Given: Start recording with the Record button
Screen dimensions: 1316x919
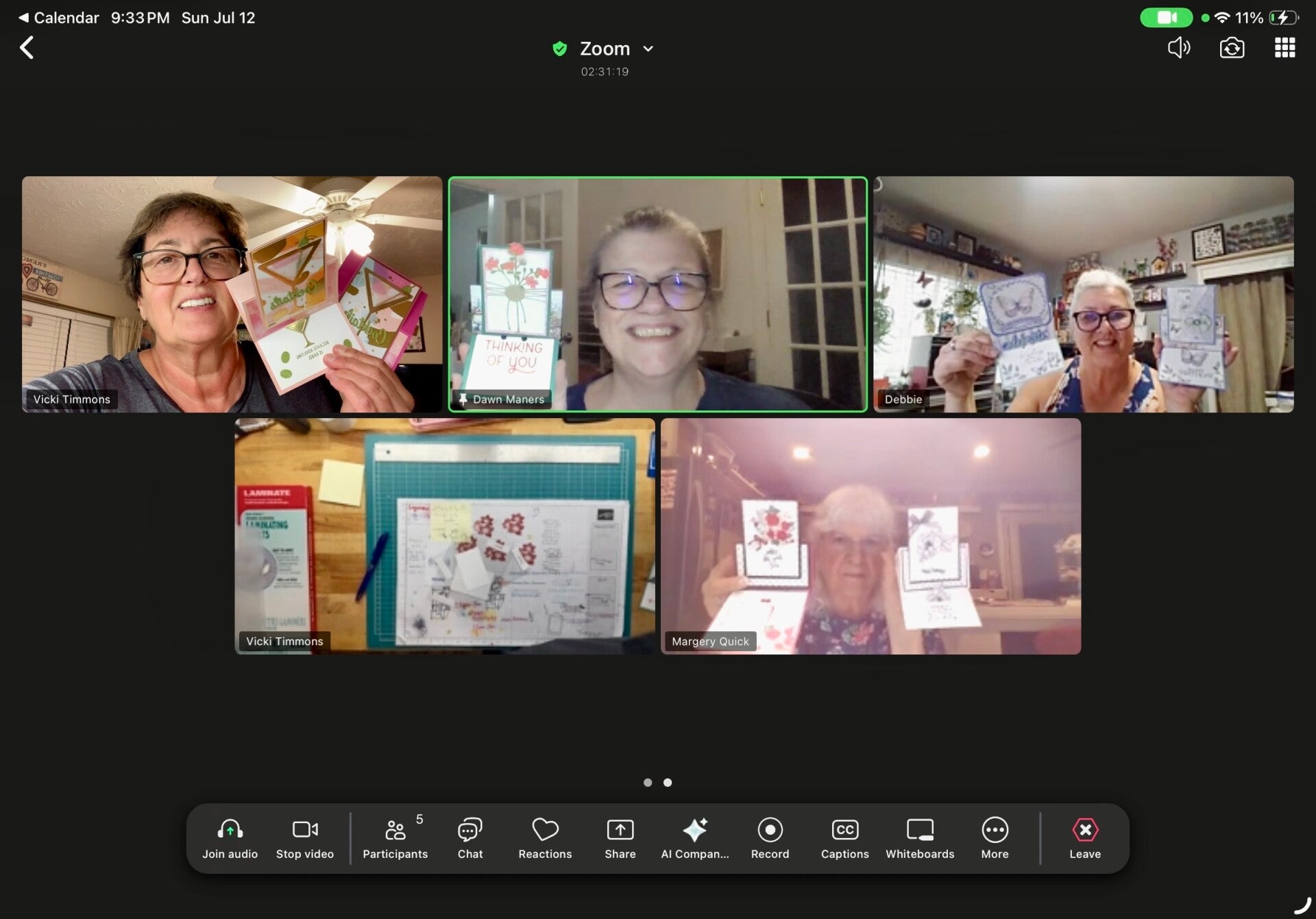Looking at the screenshot, I should (x=770, y=838).
